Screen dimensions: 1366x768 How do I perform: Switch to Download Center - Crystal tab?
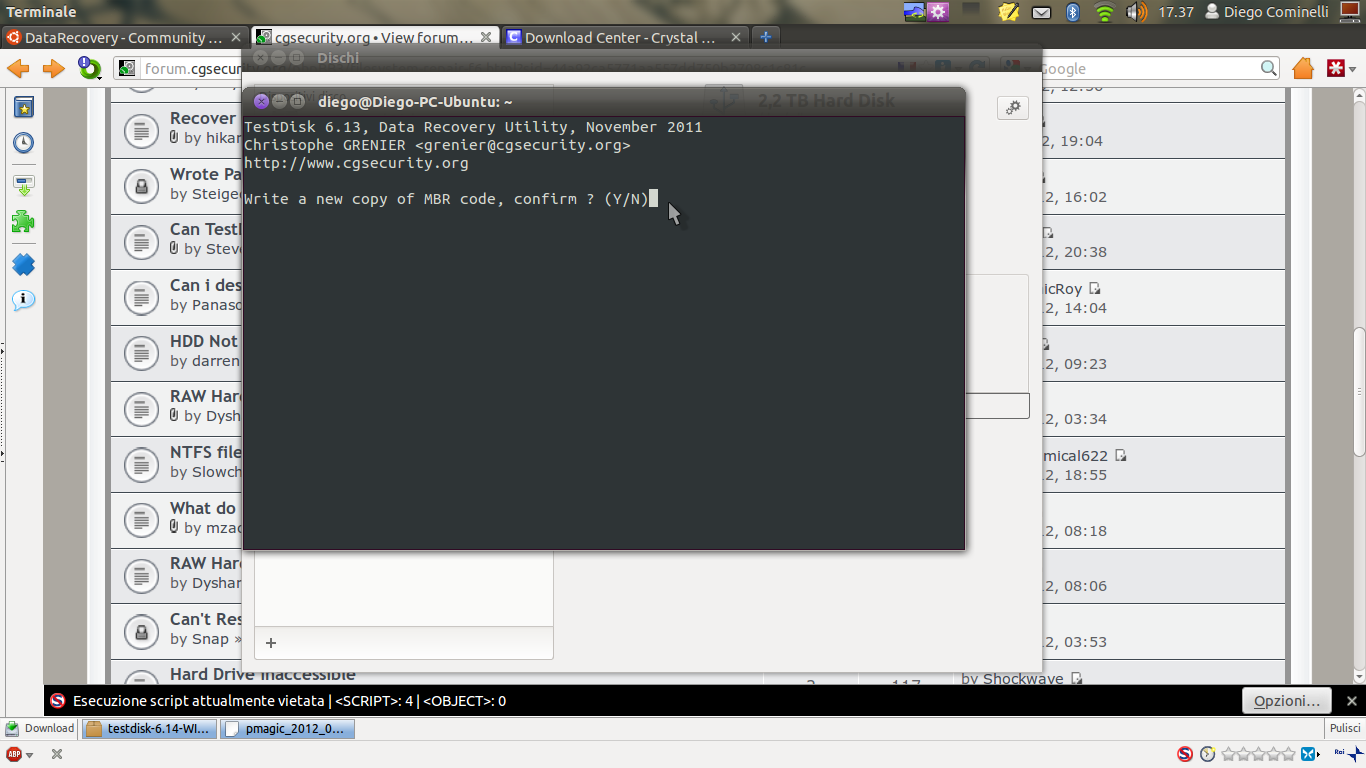pos(619,38)
